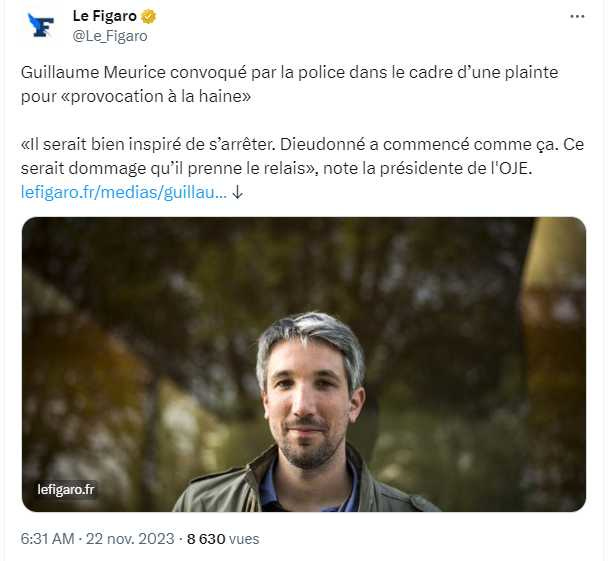Image resolution: width=612 pixels, height=561 pixels.
Task: Click the gold verified badge
Action: tap(148, 16)
